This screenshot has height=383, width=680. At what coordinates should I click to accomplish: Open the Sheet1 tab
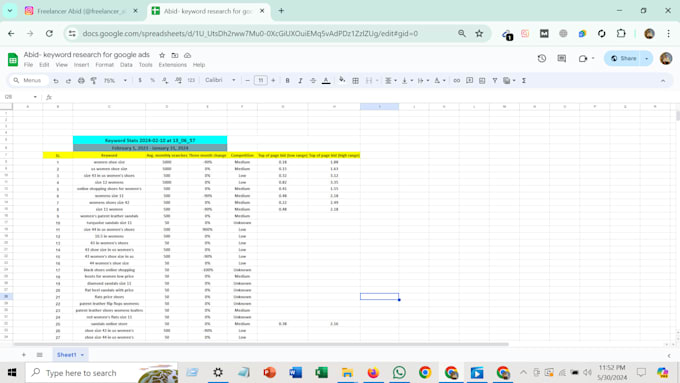tap(70, 355)
